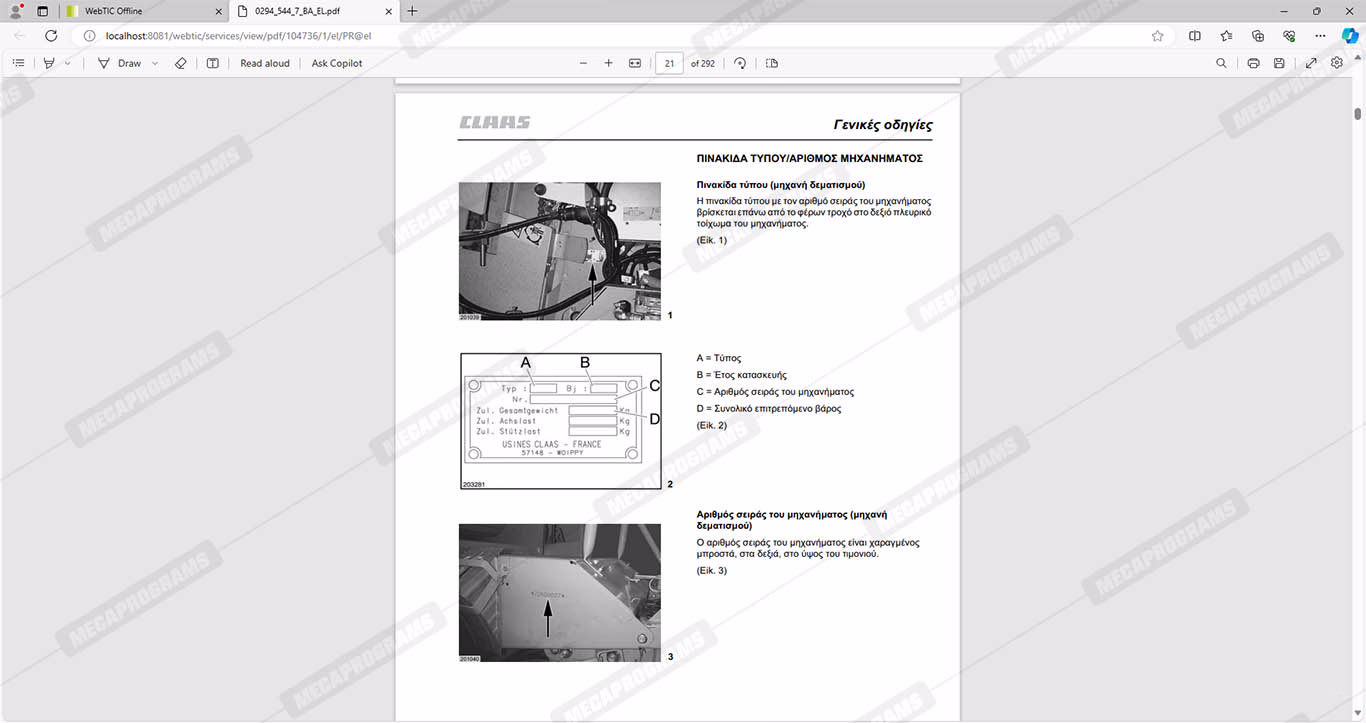The image size is (1366, 723).
Task: Open the Favorites list
Action: 1226,36
